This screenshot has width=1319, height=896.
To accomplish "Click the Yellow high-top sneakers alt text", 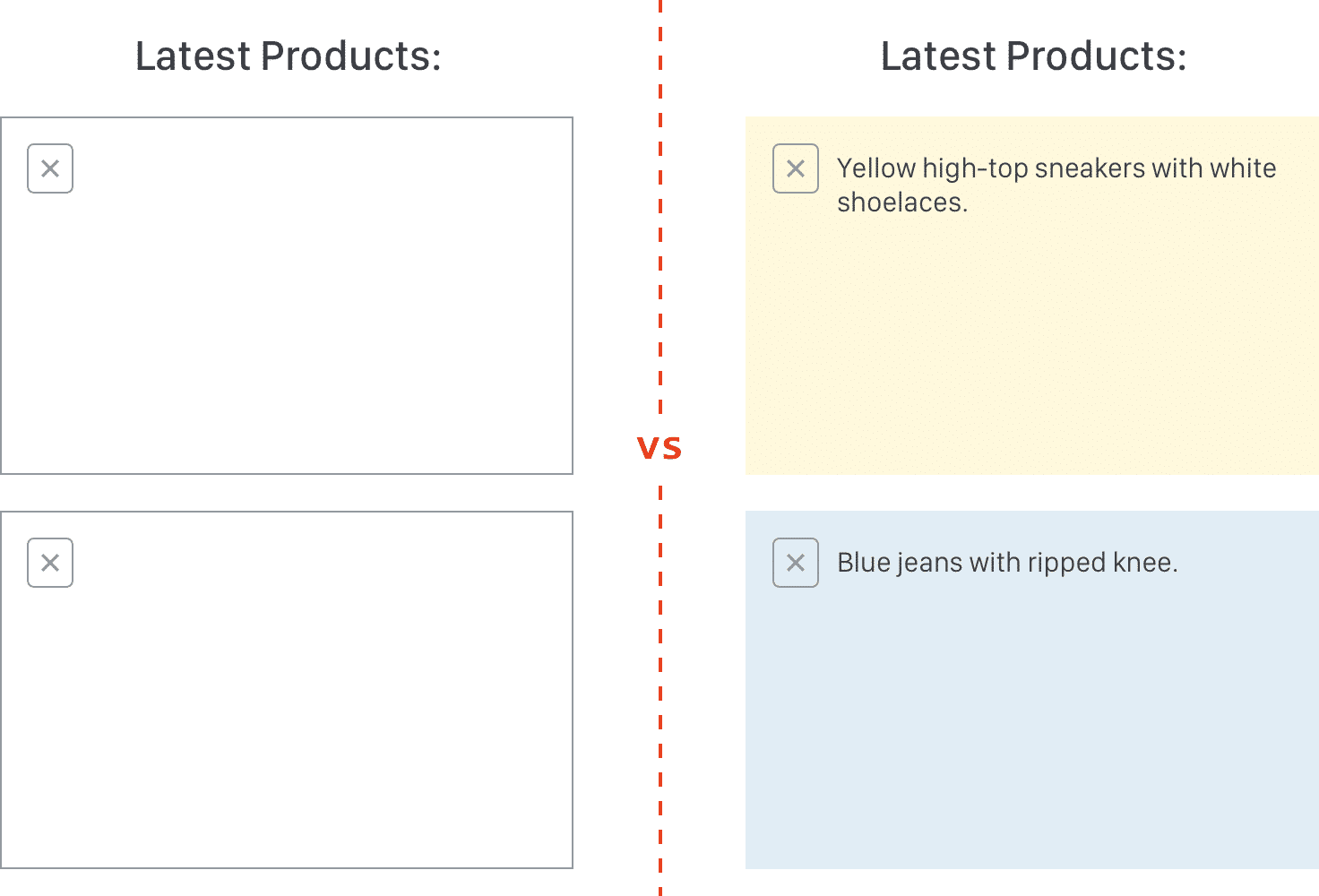I will tap(1056, 185).
